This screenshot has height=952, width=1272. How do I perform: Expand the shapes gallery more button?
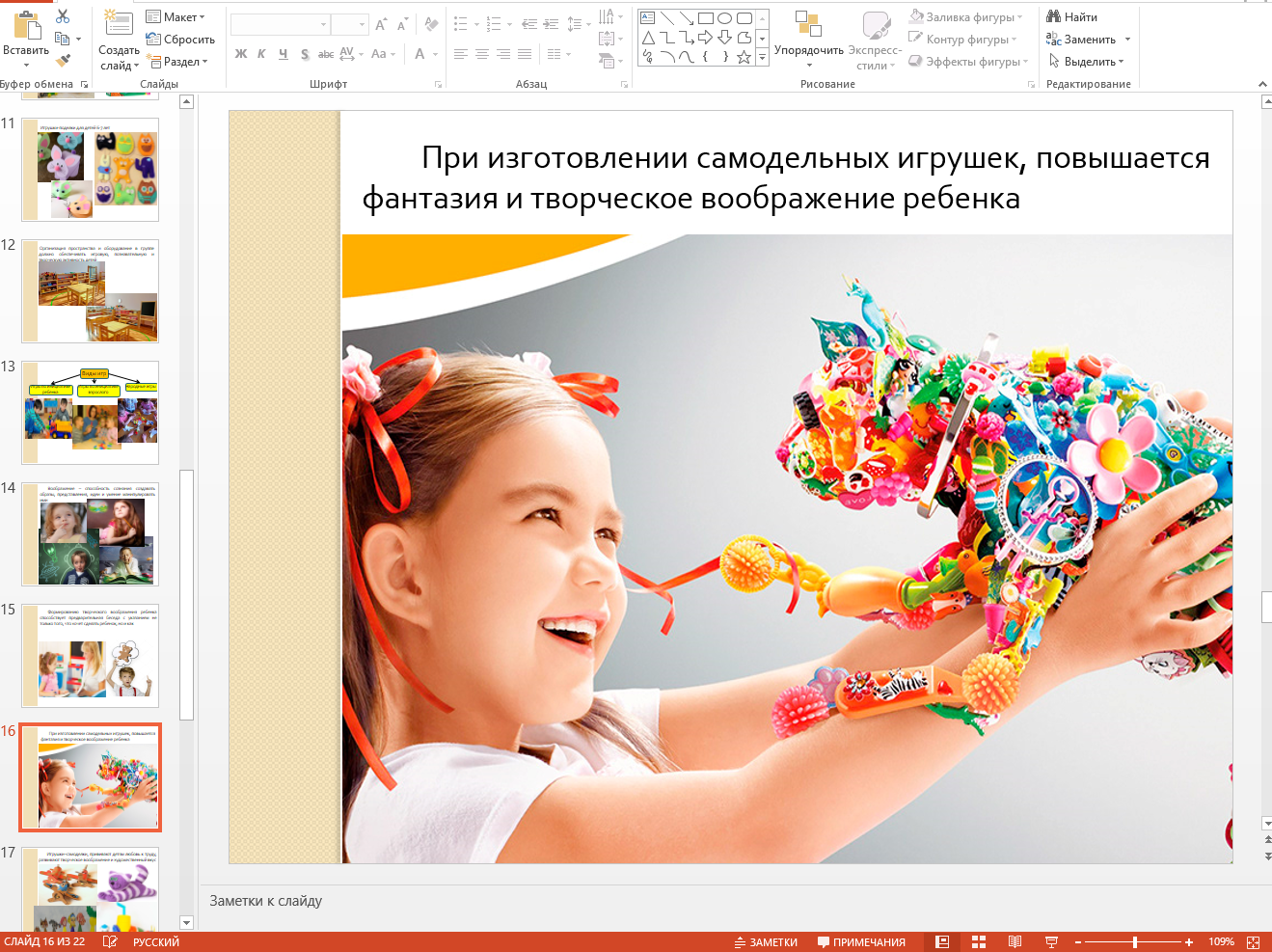762,58
